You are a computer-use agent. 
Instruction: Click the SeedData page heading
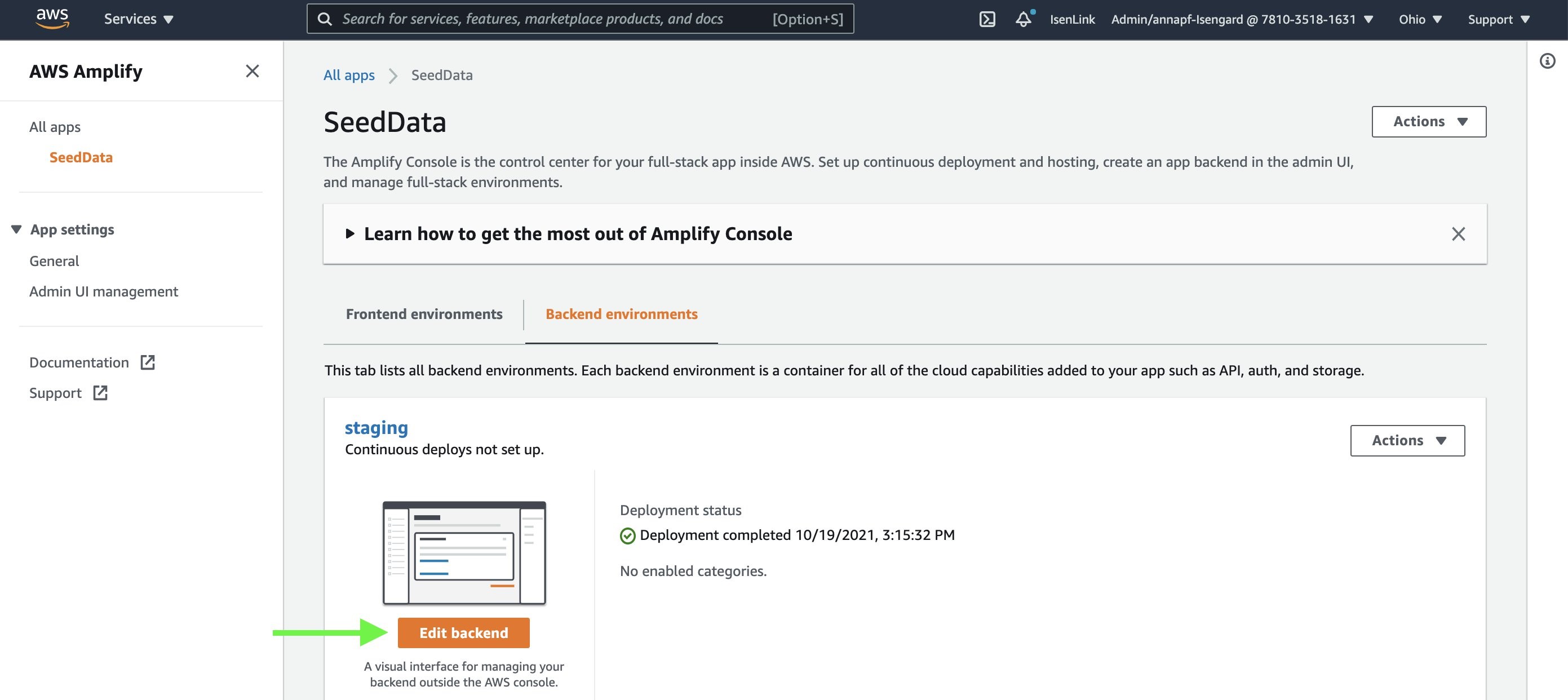click(385, 122)
